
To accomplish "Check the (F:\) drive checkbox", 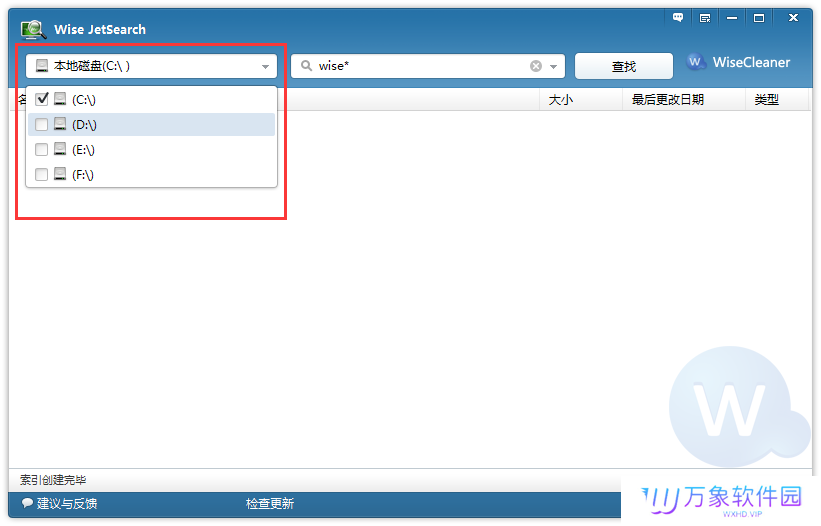I will click(x=41, y=174).
